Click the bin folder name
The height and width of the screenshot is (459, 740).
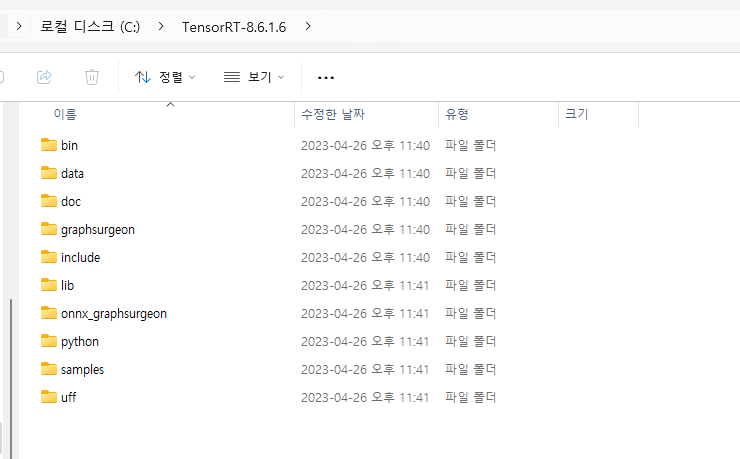[69, 145]
